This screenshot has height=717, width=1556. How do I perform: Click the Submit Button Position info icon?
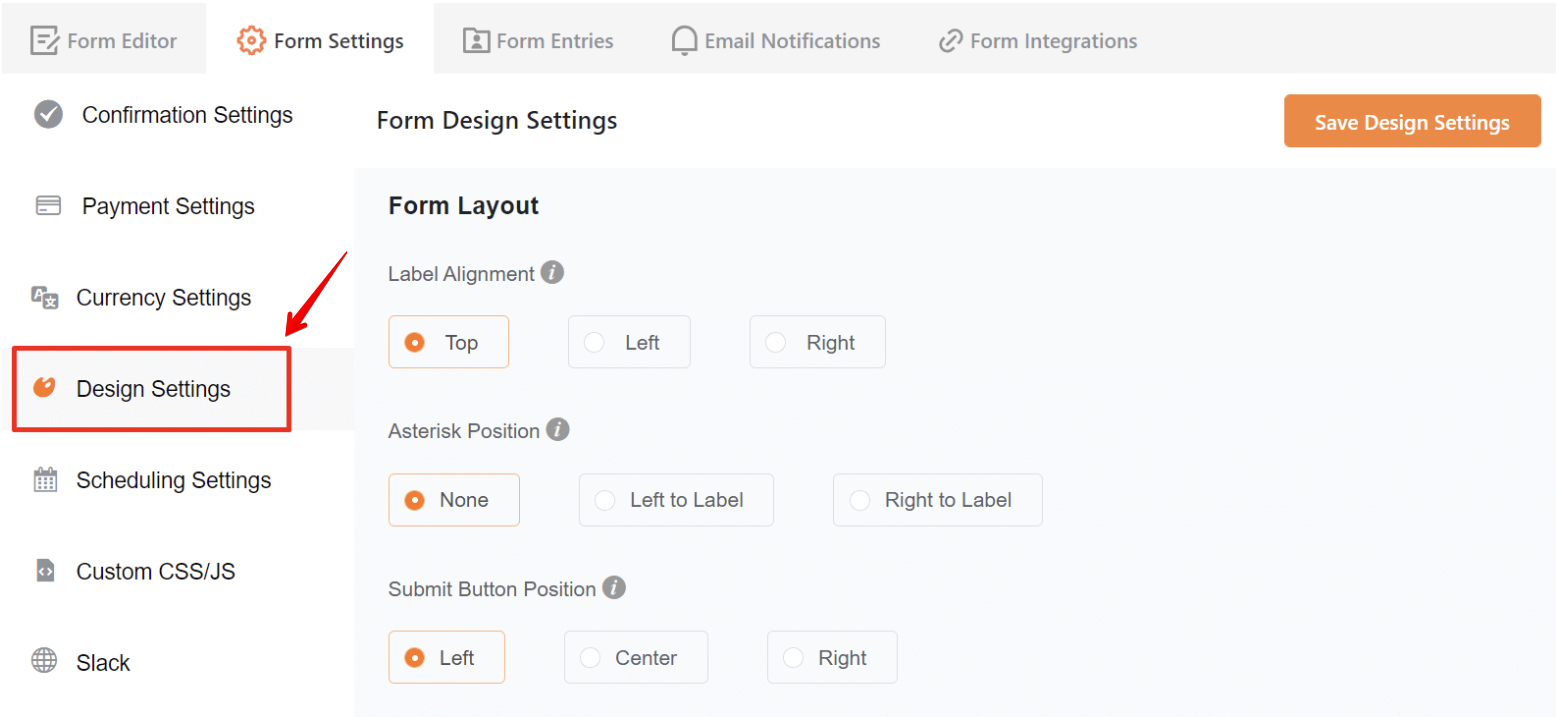coord(614,588)
